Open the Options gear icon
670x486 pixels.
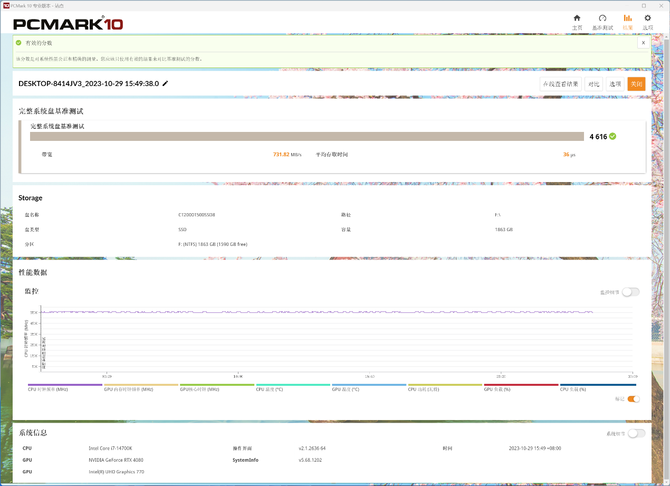648,18
